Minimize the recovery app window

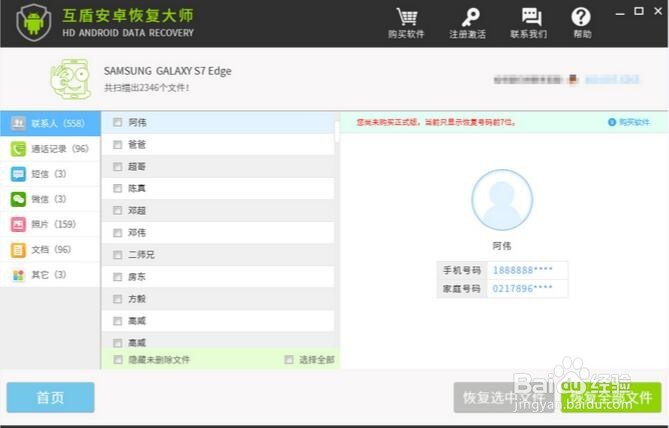[620, 13]
